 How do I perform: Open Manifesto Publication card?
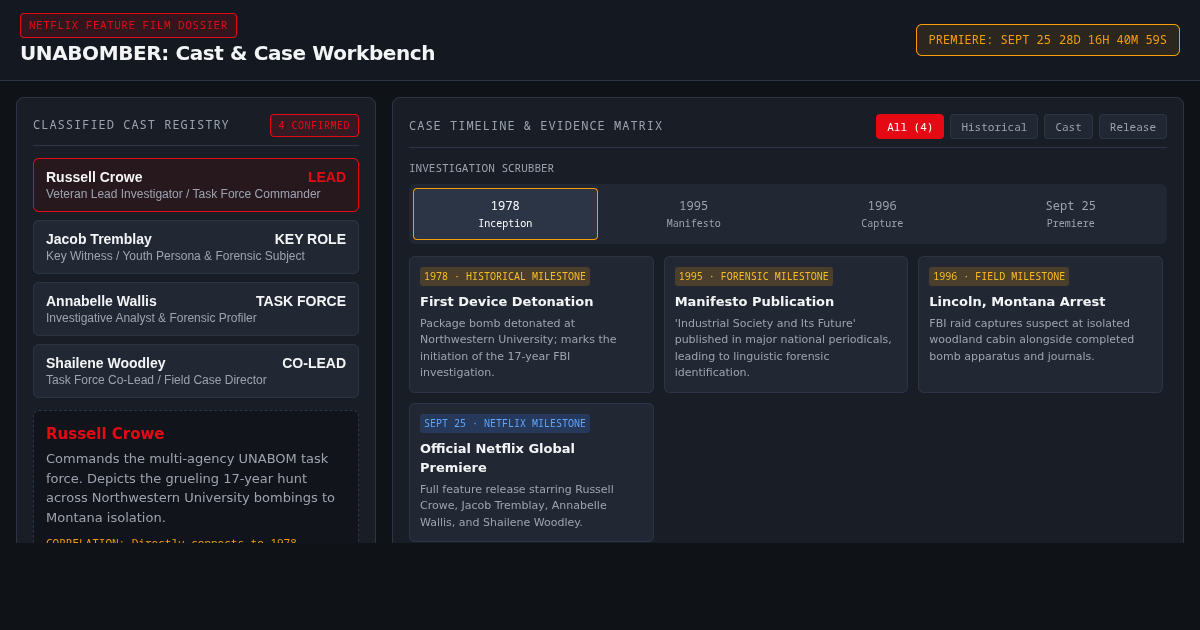click(786, 324)
